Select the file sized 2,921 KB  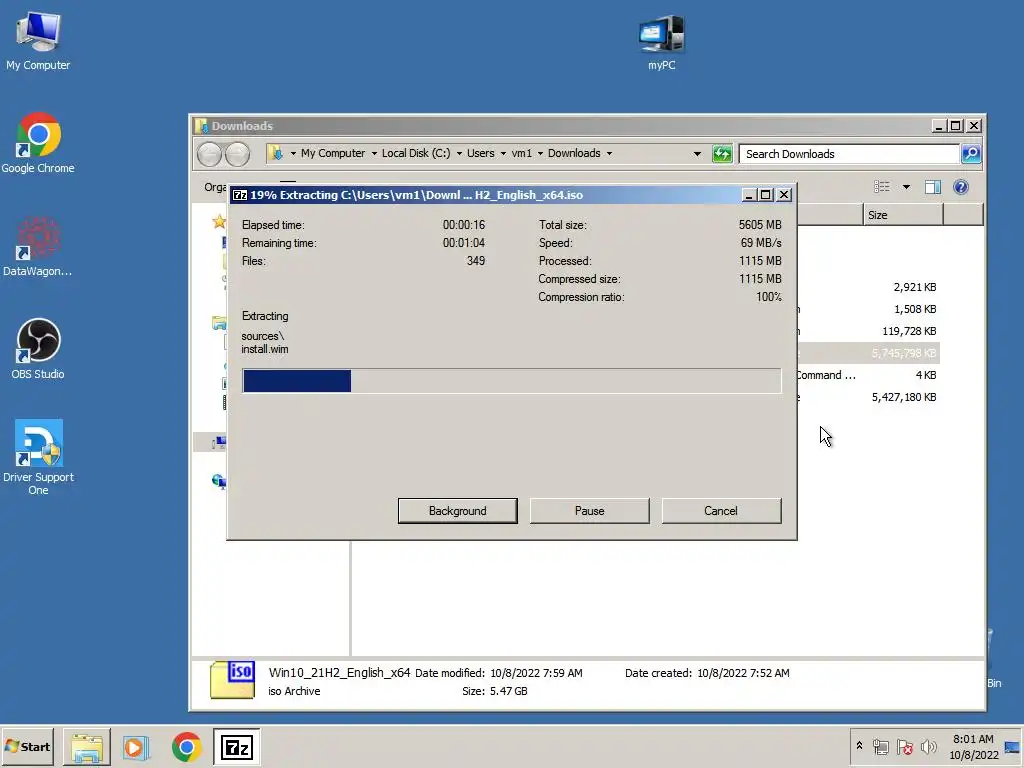pos(914,287)
